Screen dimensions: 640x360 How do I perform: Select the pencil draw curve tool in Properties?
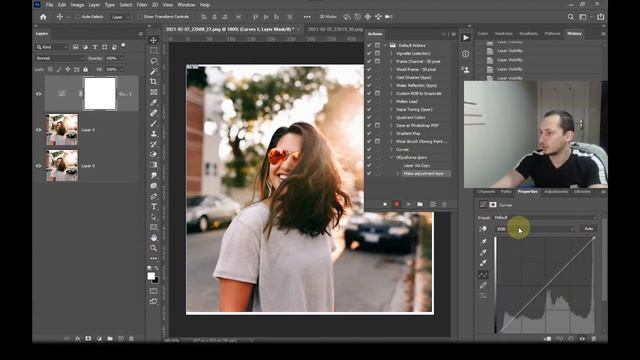(483, 285)
